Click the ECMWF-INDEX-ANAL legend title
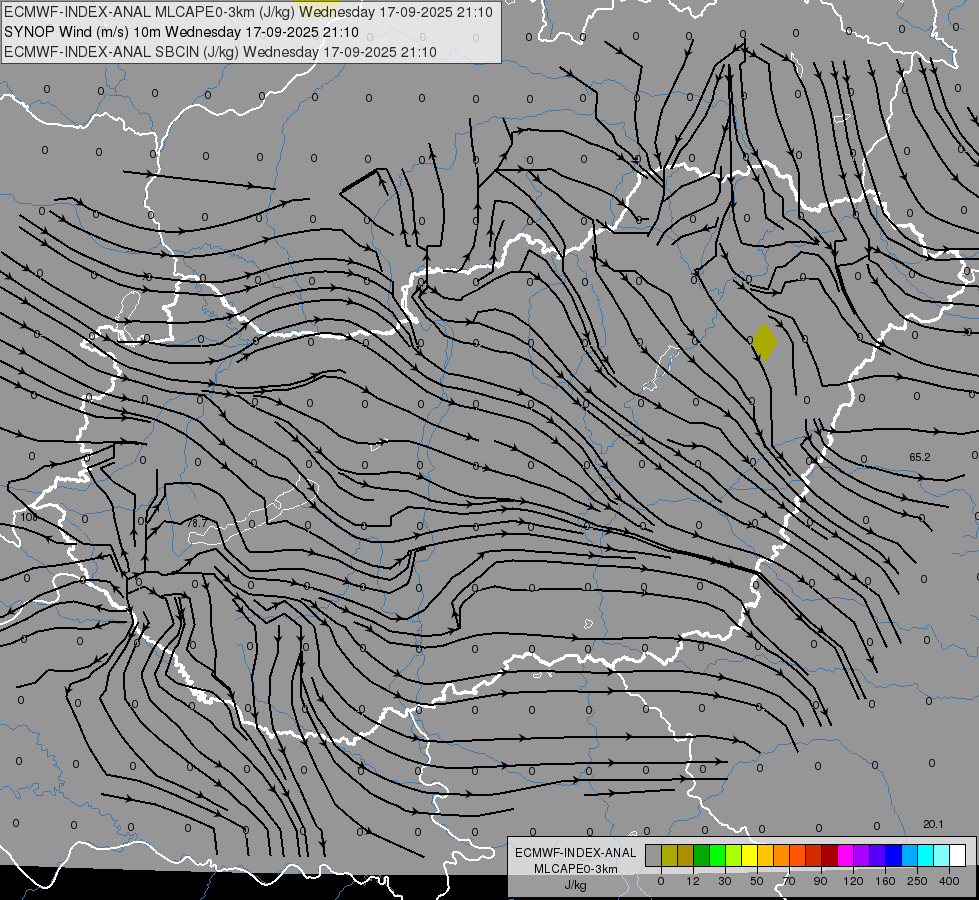Screen dimensions: 979x900 click(x=575, y=853)
